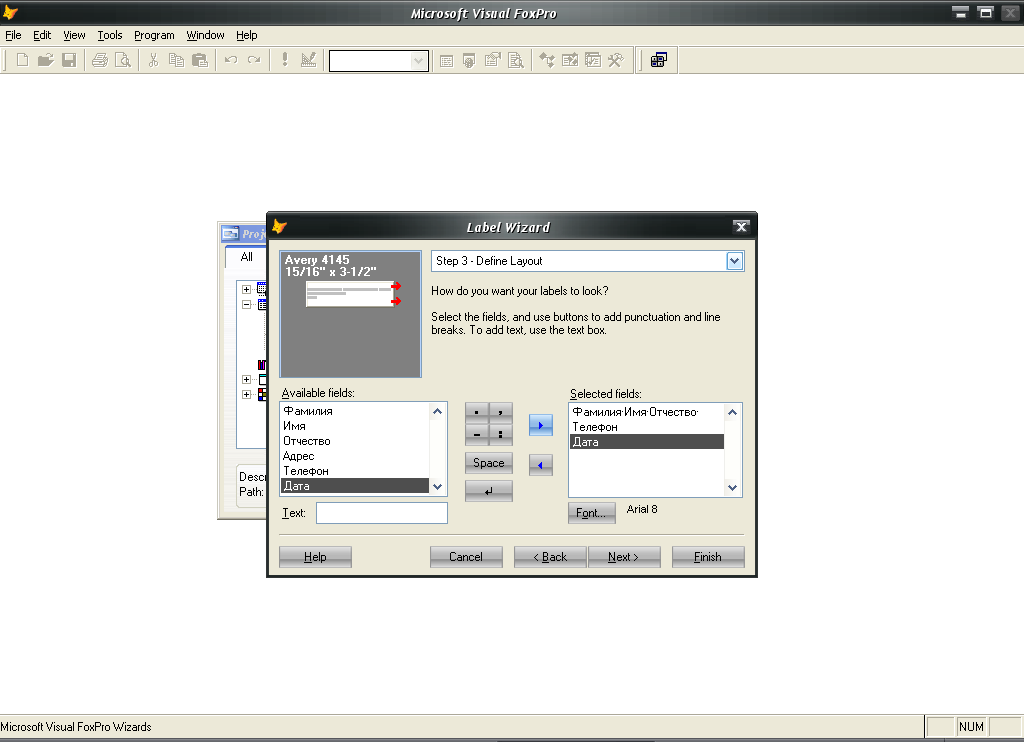
Task: Expand the Step 3 - Define Layout dropdown
Action: pyautogui.click(x=734, y=261)
